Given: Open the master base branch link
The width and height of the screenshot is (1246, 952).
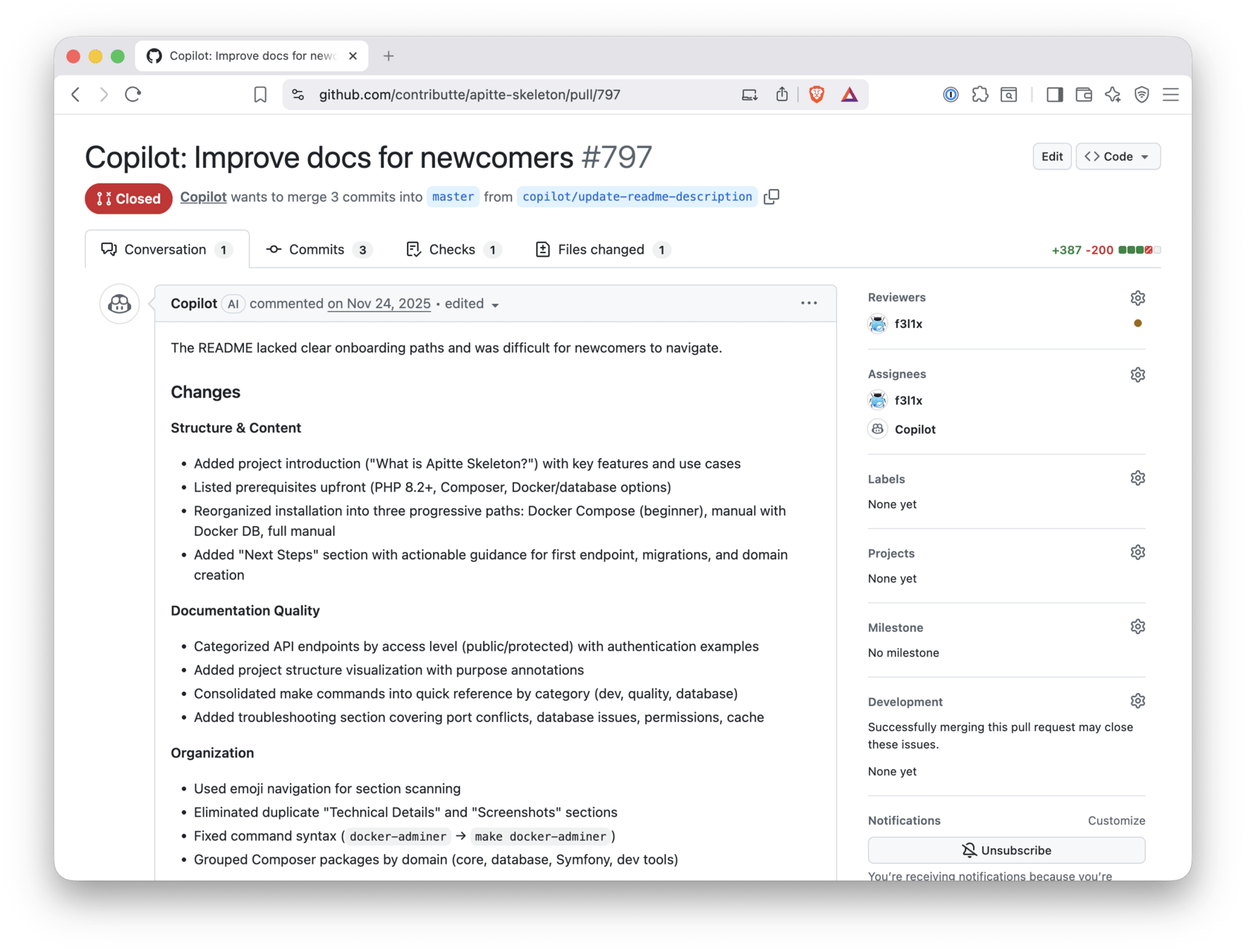Looking at the screenshot, I should pos(453,197).
